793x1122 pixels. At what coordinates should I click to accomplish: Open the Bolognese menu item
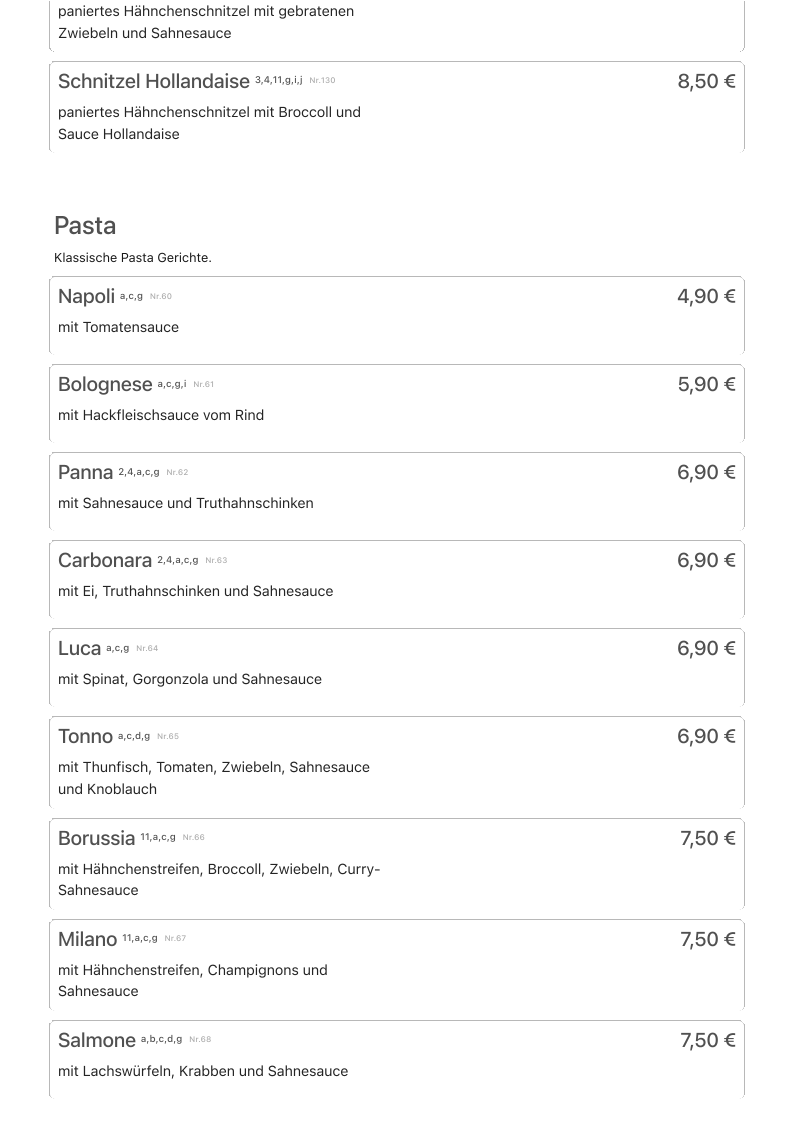(105, 385)
